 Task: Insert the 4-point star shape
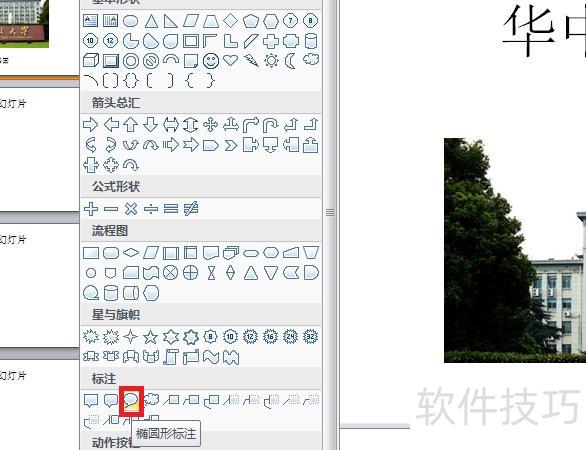[131, 337]
